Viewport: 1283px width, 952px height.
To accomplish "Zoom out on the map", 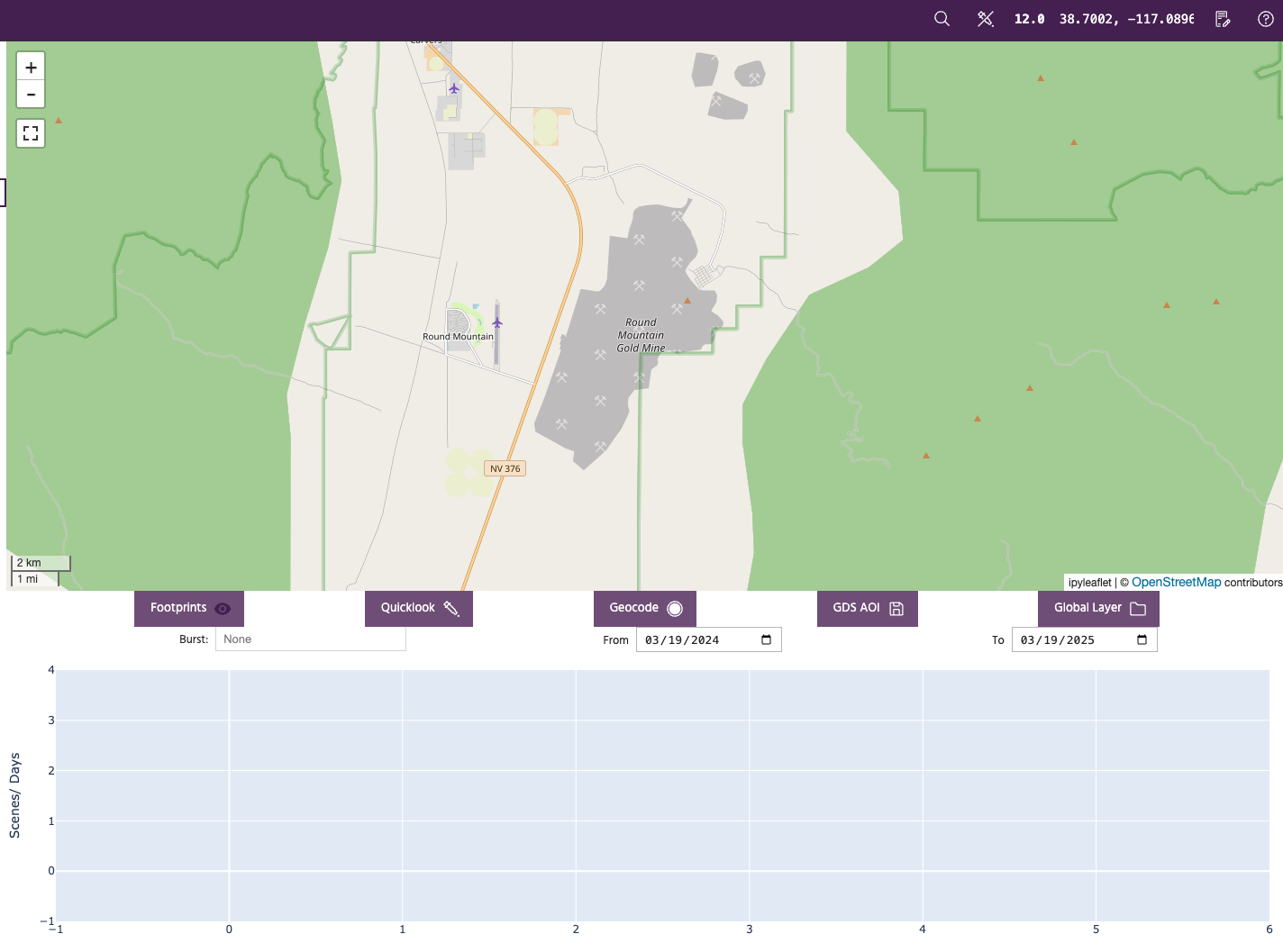I will 31,94.
